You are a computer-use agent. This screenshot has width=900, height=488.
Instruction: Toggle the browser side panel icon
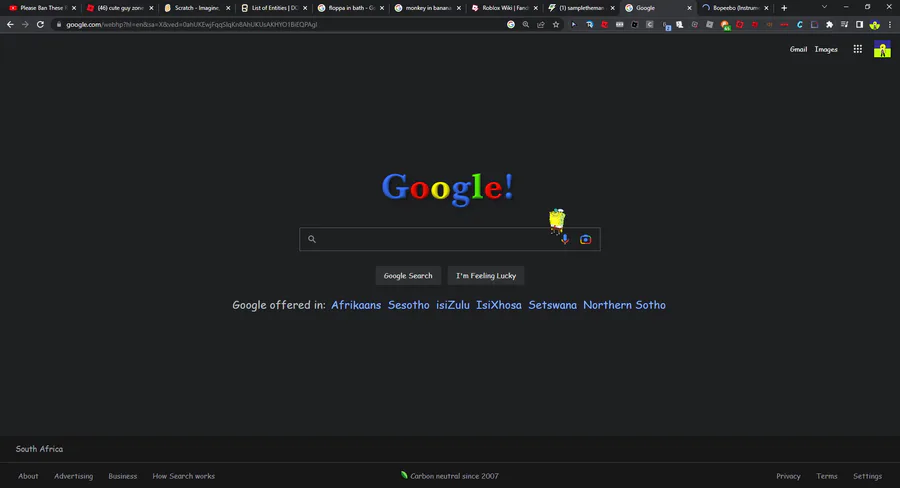point(859,25)
